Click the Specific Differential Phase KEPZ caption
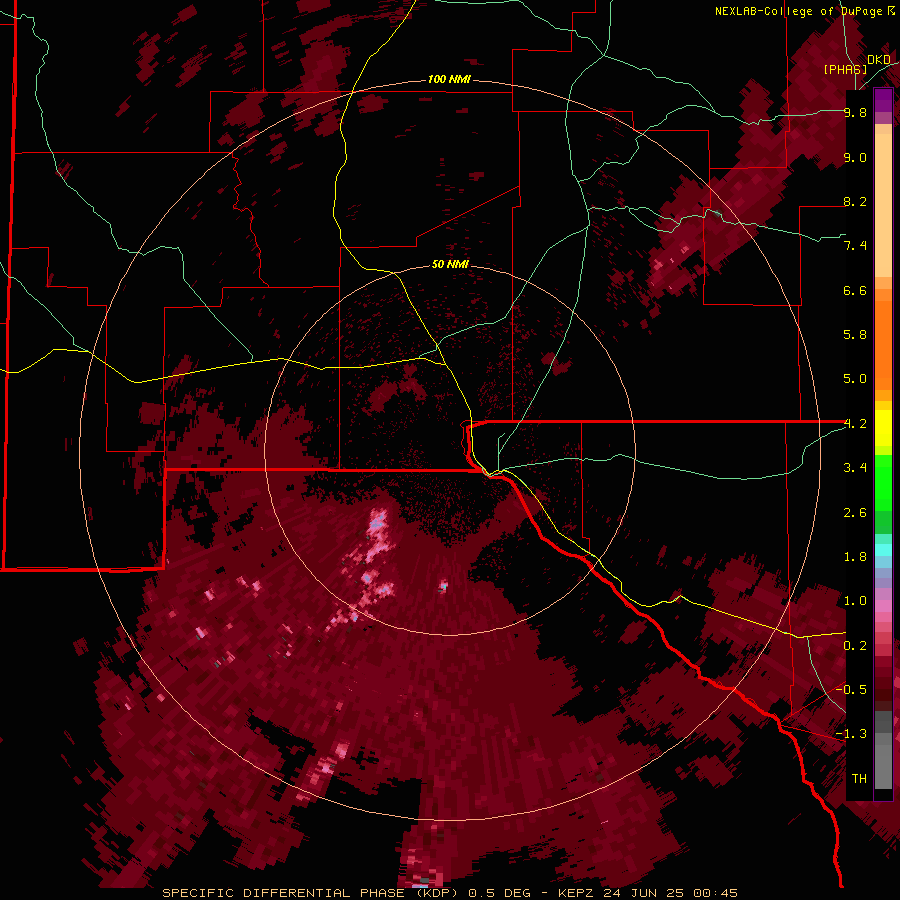The image size is (900, 900). click(x=450, y=893)
